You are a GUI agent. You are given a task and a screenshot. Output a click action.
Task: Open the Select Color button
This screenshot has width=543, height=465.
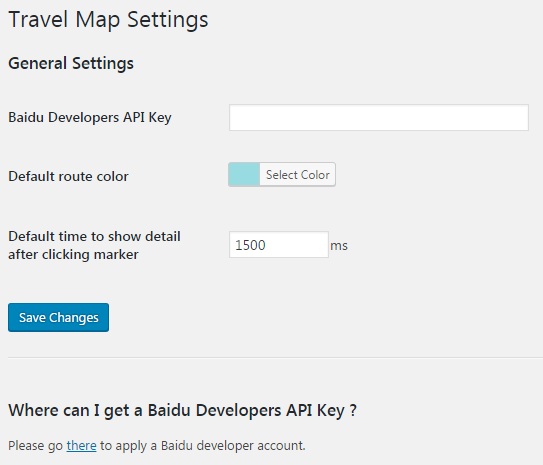tap(297, 175)
